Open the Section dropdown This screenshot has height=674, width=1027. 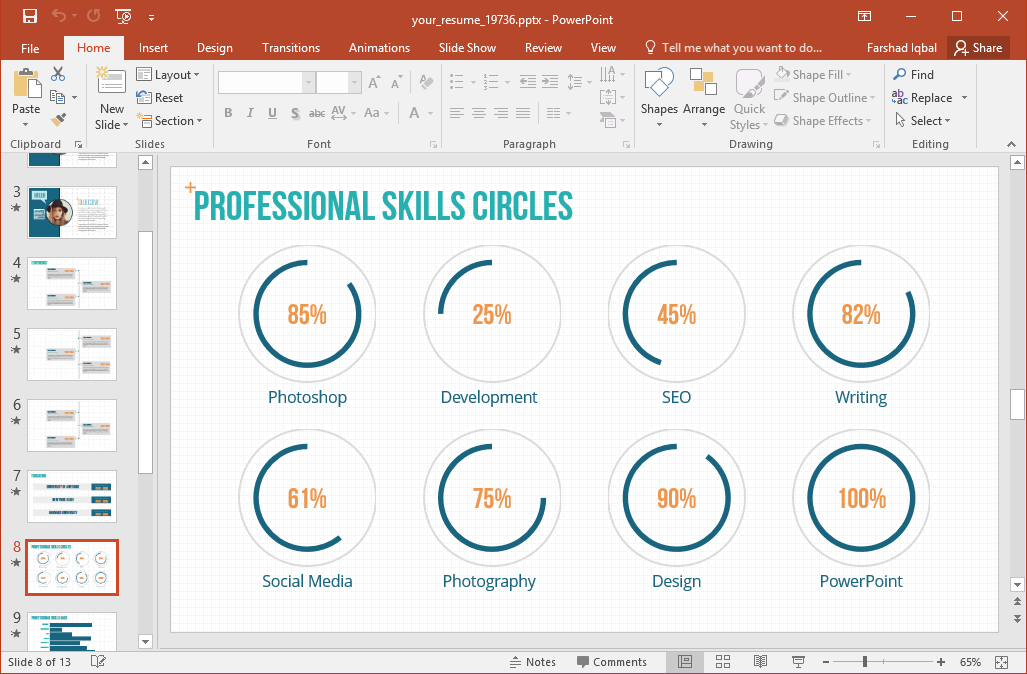click(170, 121)
